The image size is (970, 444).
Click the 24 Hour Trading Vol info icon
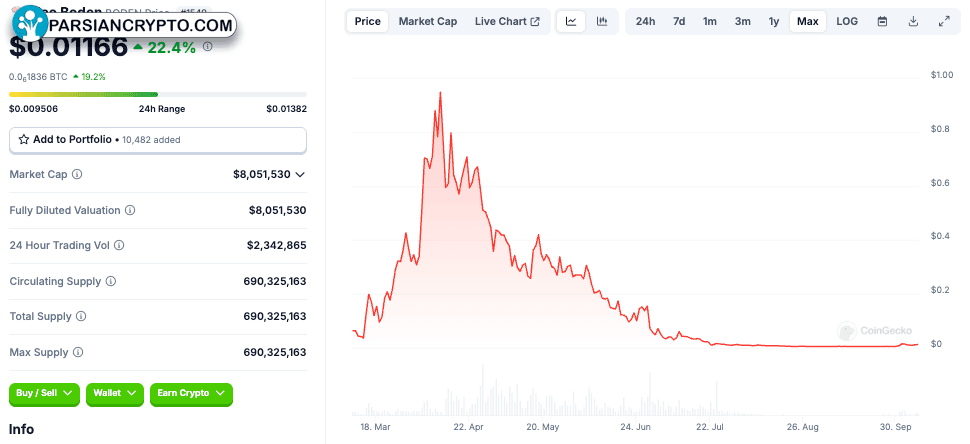(119, 245)
